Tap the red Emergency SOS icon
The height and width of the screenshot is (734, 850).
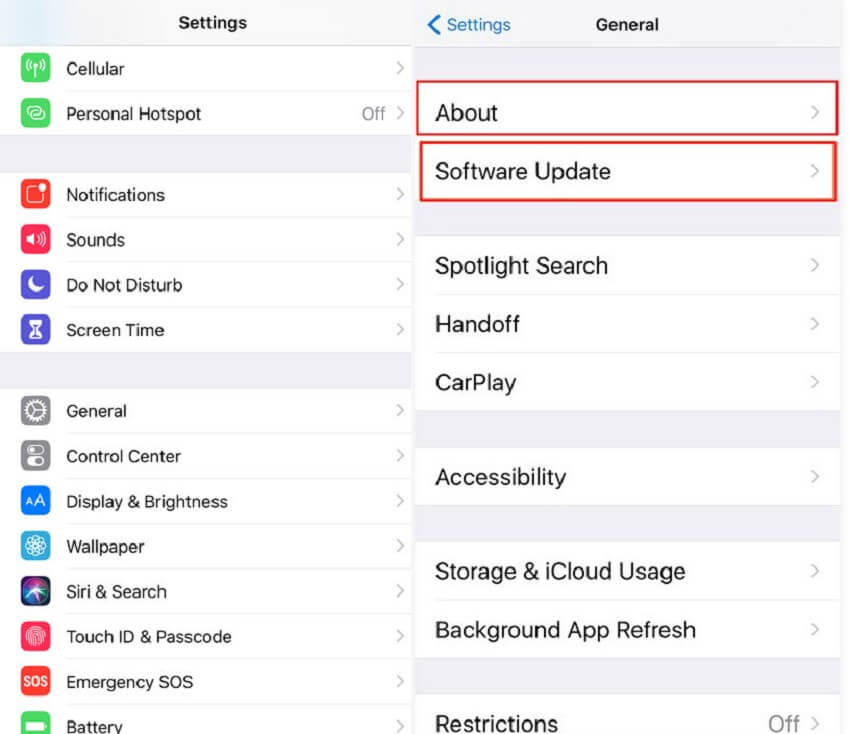[x=35, y=682]
